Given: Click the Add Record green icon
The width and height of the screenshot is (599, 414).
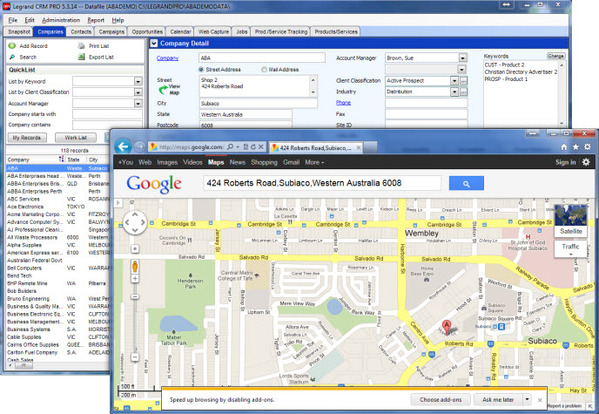Looking at the screenshot, I should tap(12, 46).
